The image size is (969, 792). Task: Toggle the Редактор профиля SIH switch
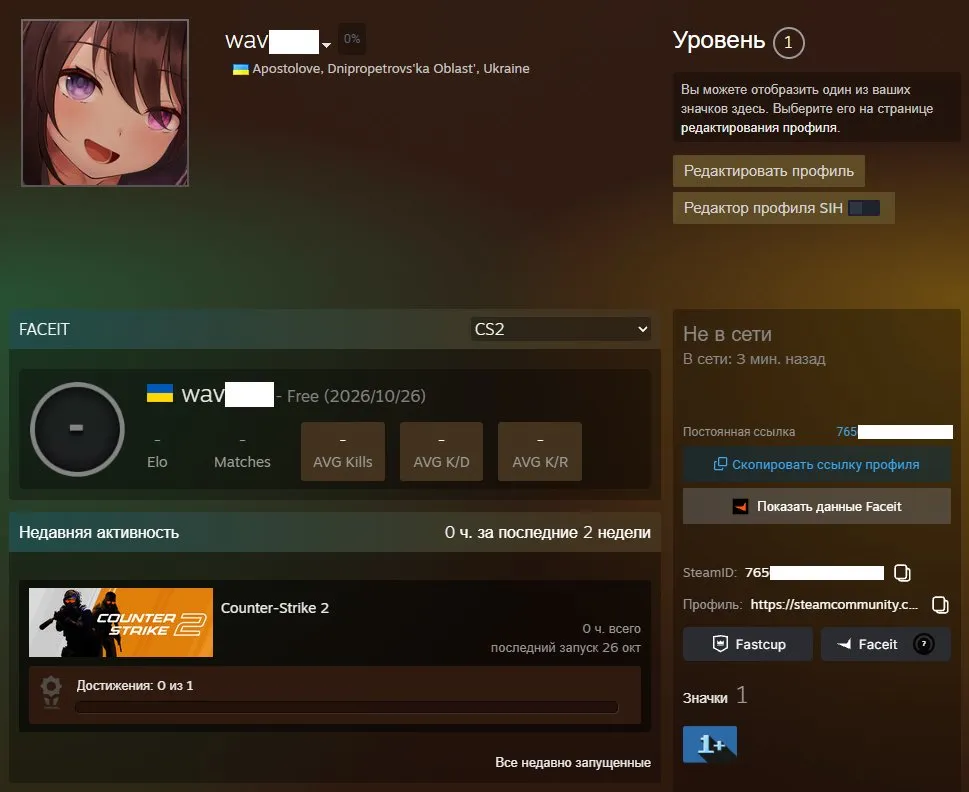[864, 208]
